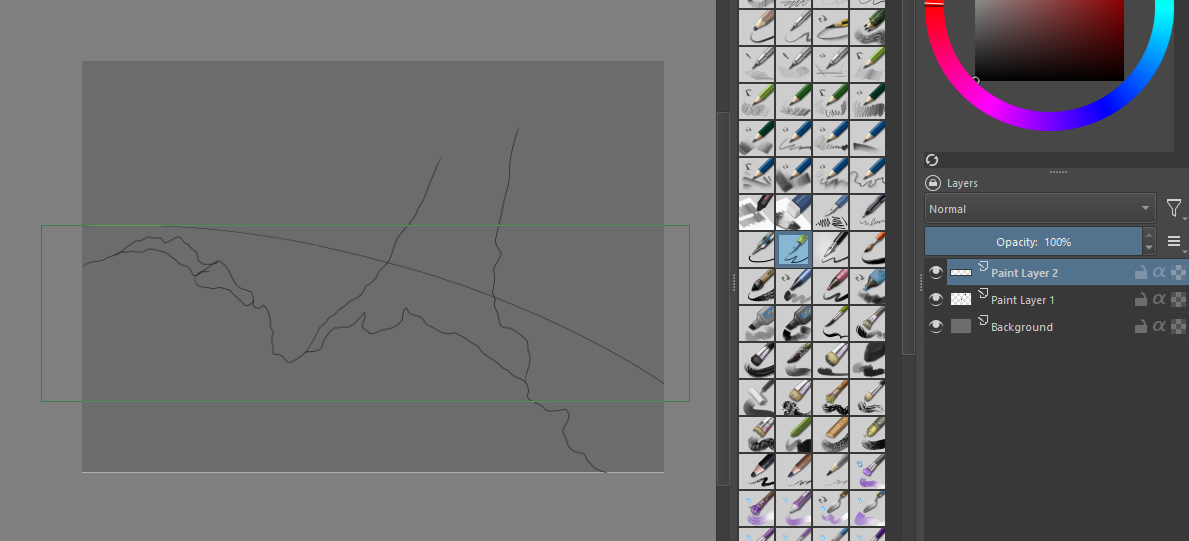Select the orange-handled round paintbrush preset
The image size is (1189, 541).
pos(867,250)
